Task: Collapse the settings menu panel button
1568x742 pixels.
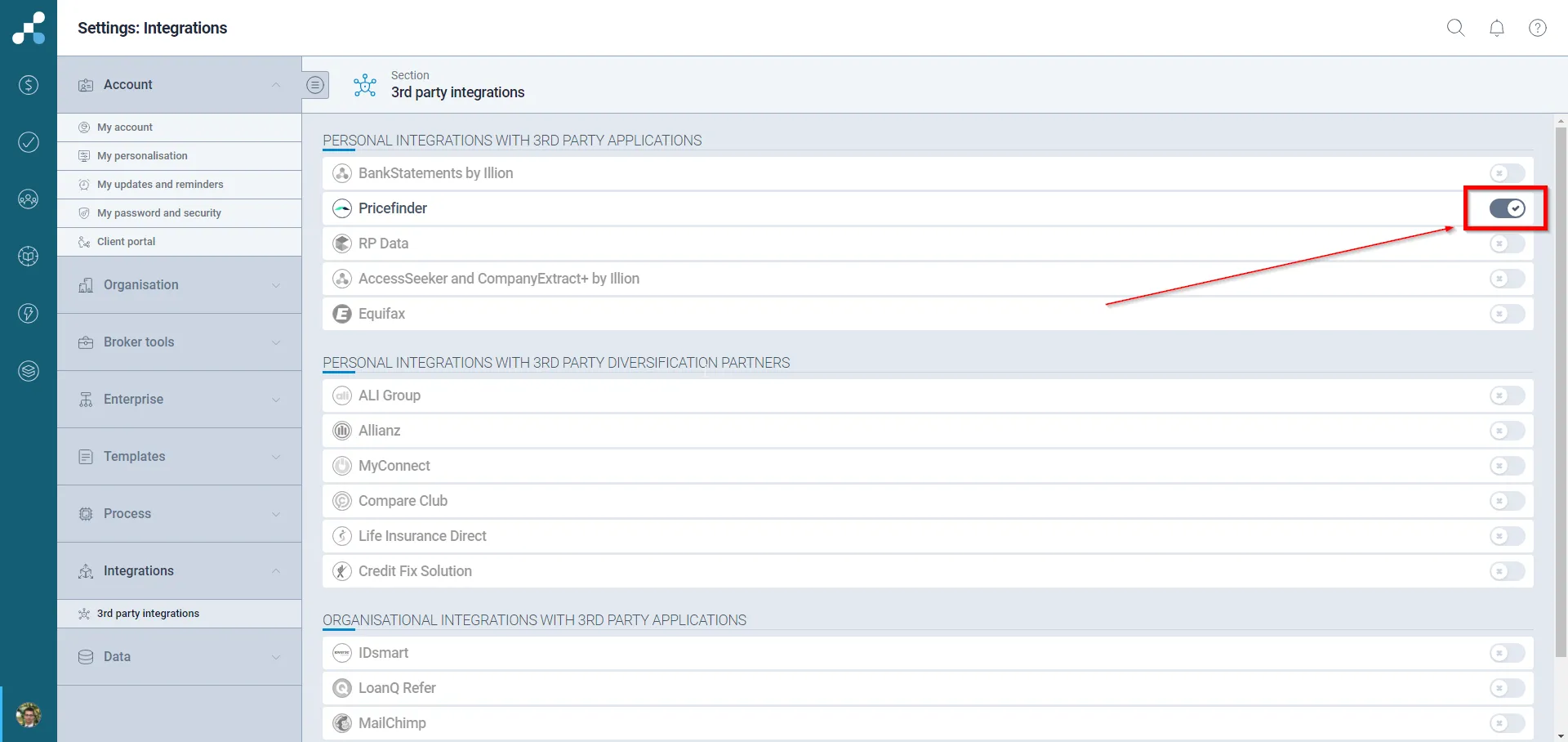Action: coord(315,85)
